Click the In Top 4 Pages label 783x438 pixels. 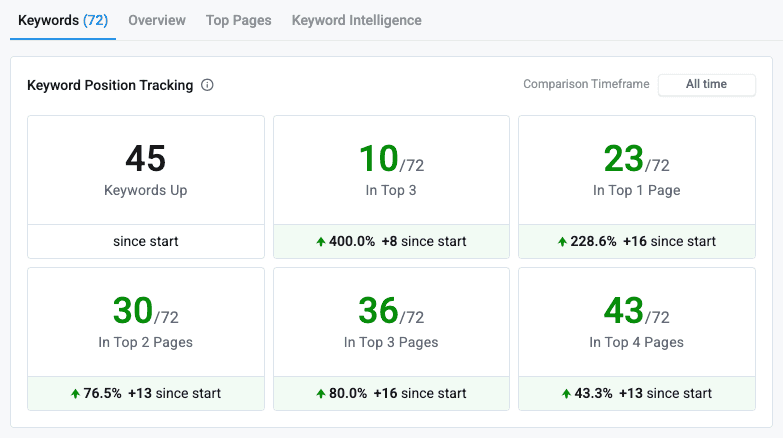coord(636,342)
